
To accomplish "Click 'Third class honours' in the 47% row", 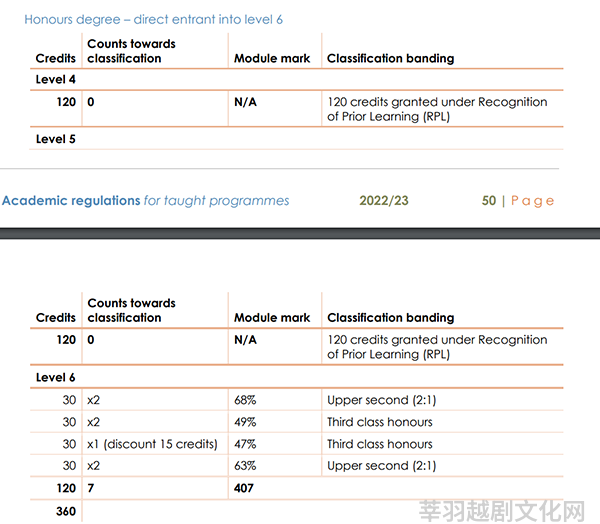I will (x=380, y=444).
